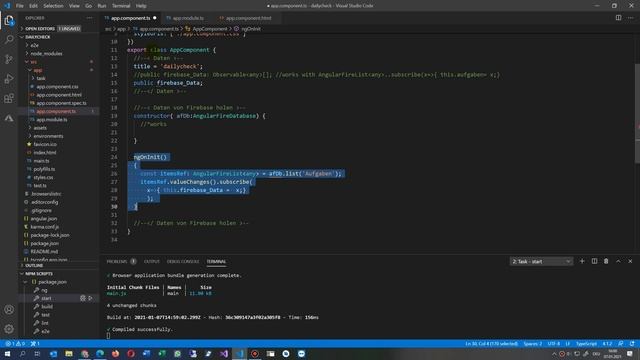Image resolution: width=640 pixels, height=360 pixels.
Task: Open the Azure view in activity bar
Action: tap(9, 118)
